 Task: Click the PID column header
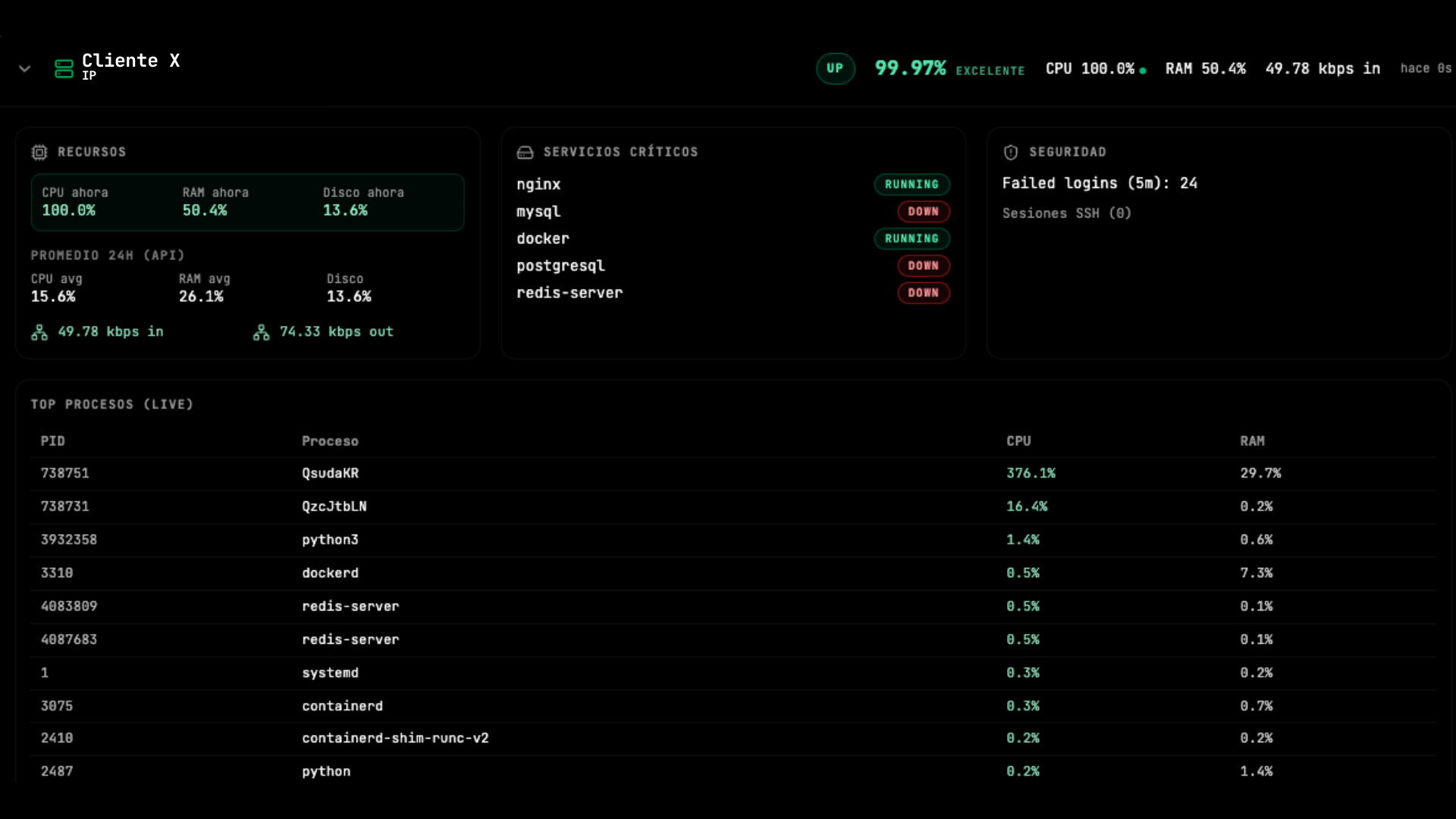coord(52,441)
